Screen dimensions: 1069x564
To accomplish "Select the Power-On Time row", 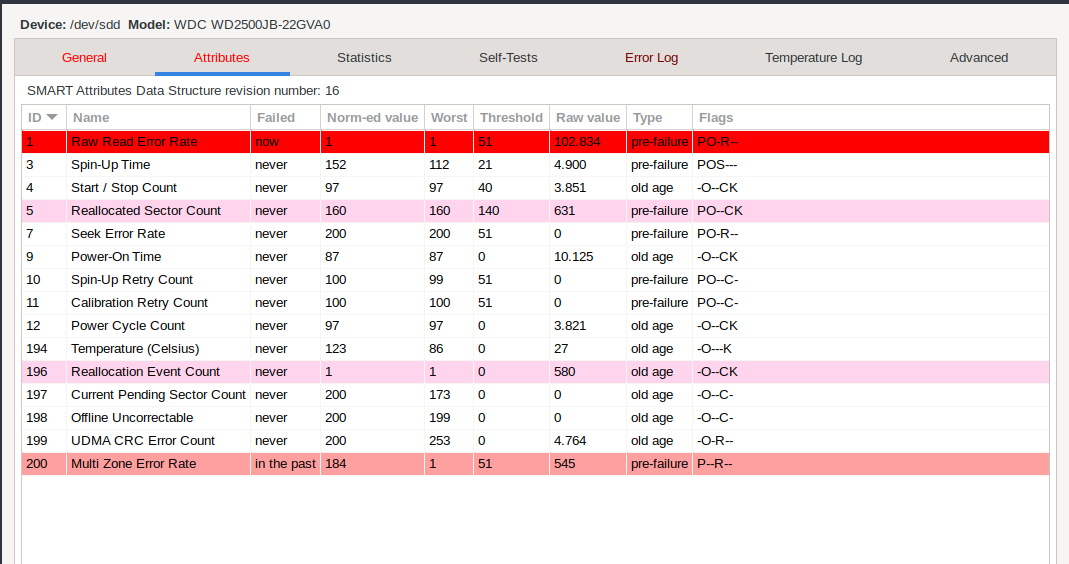I will click(x=535, y=257).
